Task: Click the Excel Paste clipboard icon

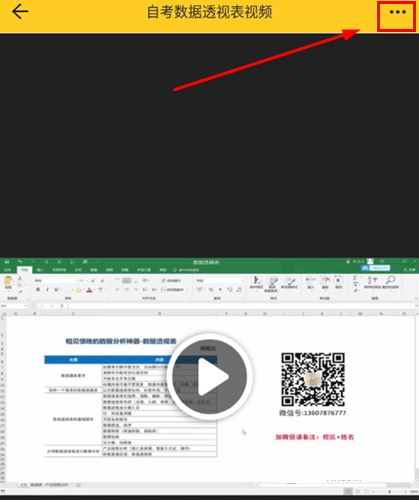Action: (x=8, y=283)
